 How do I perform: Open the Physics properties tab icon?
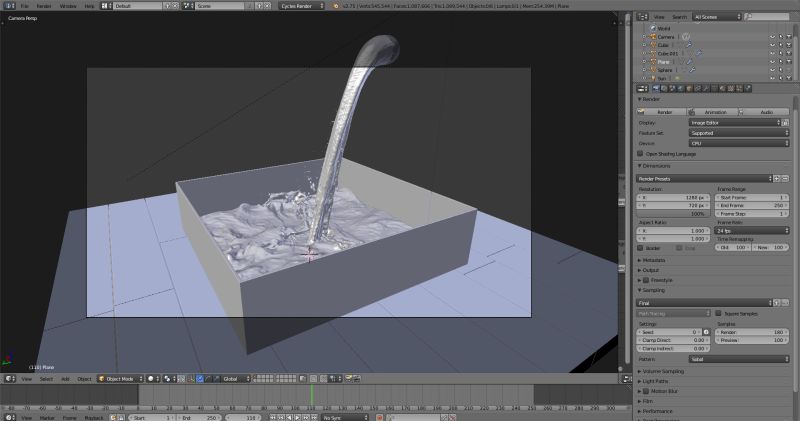[748, 88]
